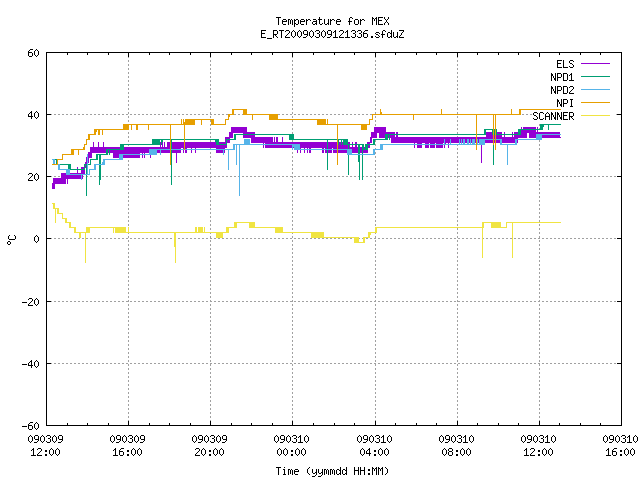Click the y-axis tick label 0
This screenshot has width=640, height=480.
point(37,239)
